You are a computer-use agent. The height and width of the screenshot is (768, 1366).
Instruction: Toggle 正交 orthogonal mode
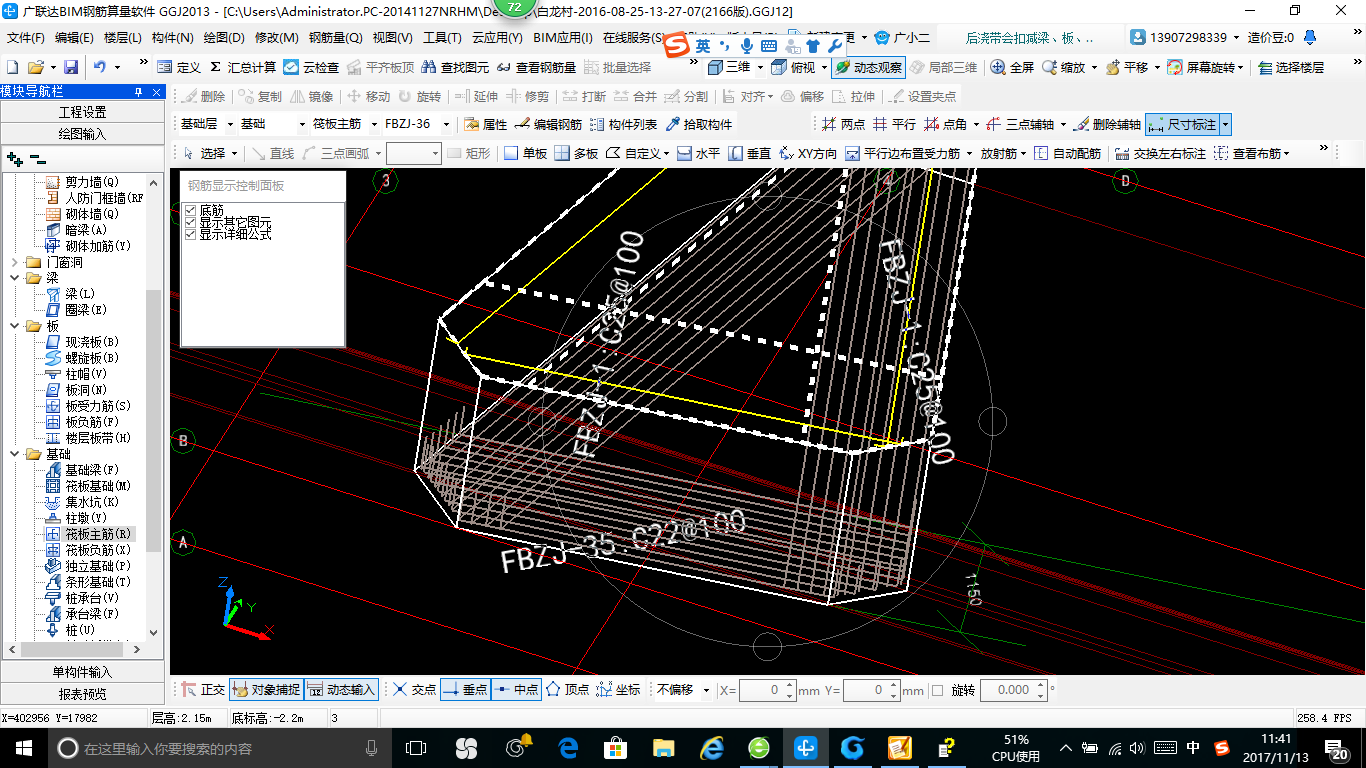tap(203, 689)
